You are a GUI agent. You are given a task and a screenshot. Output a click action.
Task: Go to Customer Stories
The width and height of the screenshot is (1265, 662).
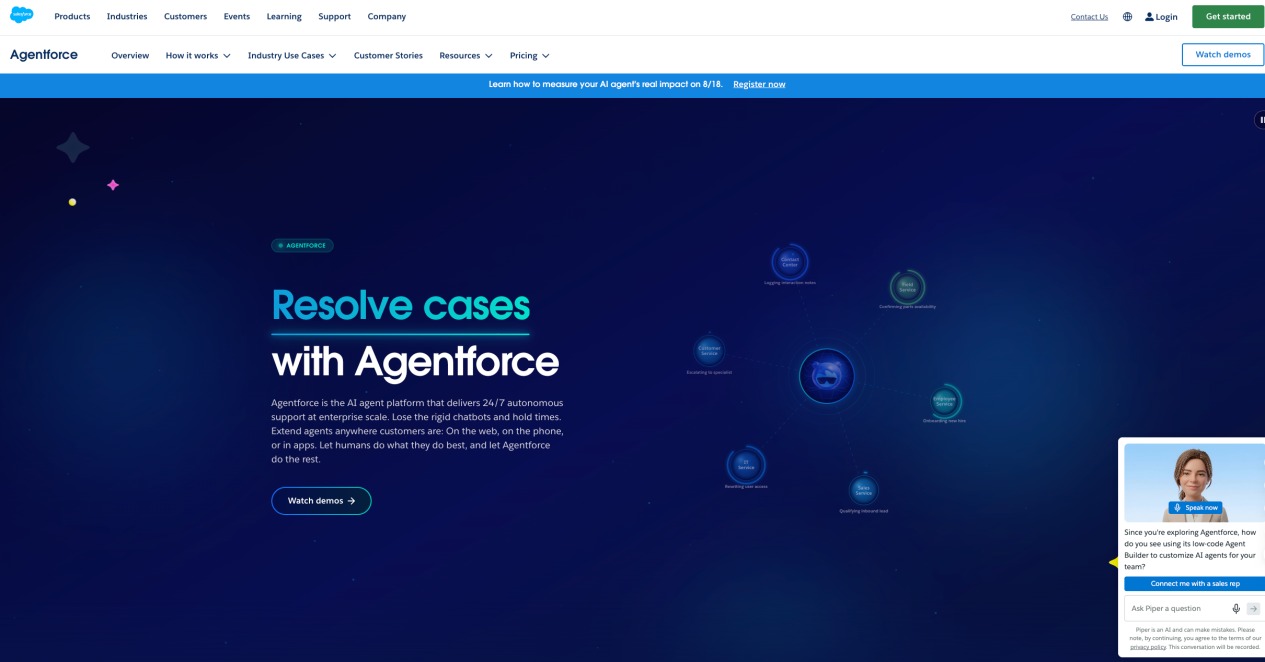(x=388, y=55)
